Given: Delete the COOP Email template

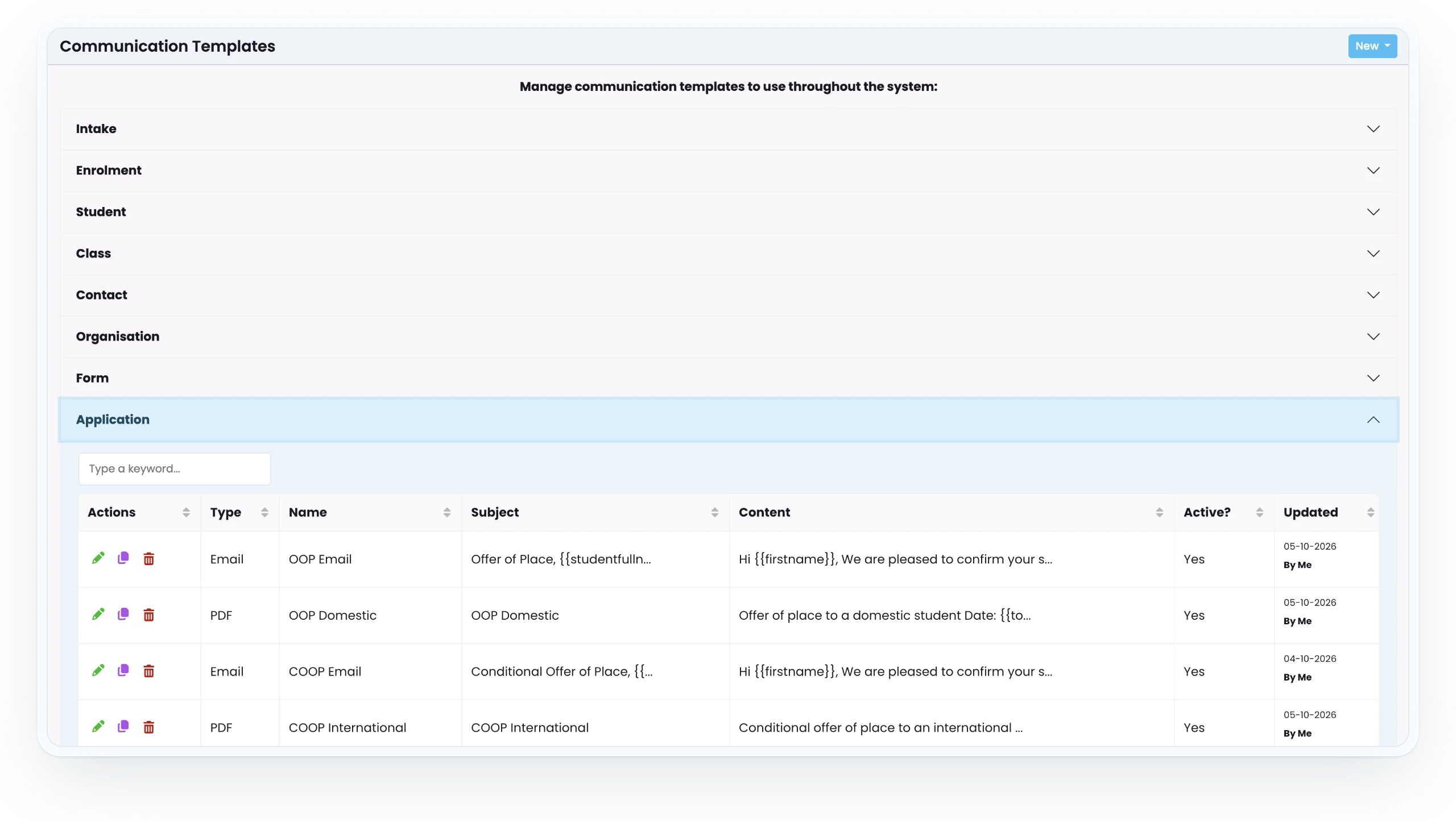Looking at the screenshot, I should pos(148,671).
